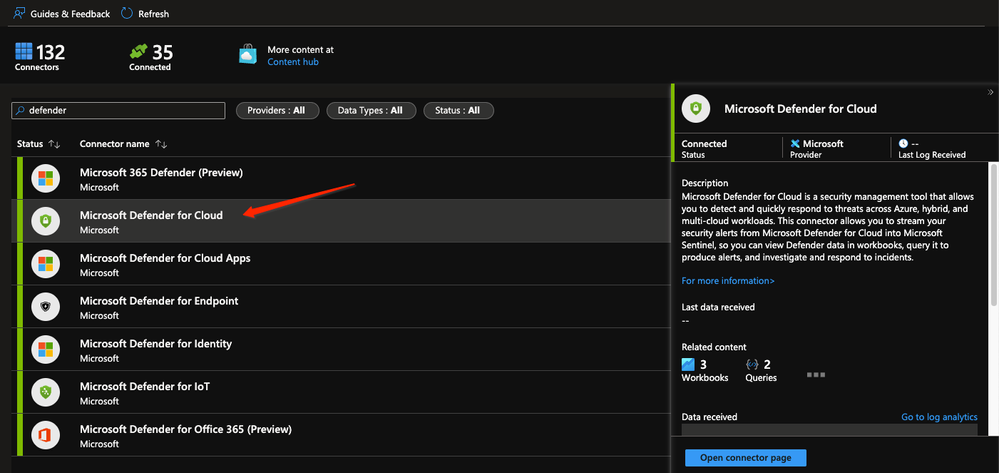This screenshot has height=473, width=999.
Task: Click the Data received chart area
Action: tap(830, 431)
